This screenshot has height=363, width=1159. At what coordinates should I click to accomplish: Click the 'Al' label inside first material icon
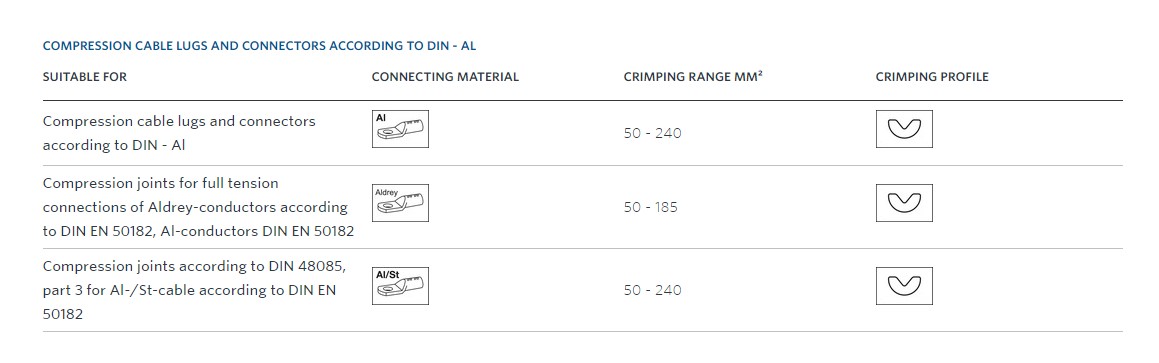[381, 118]
